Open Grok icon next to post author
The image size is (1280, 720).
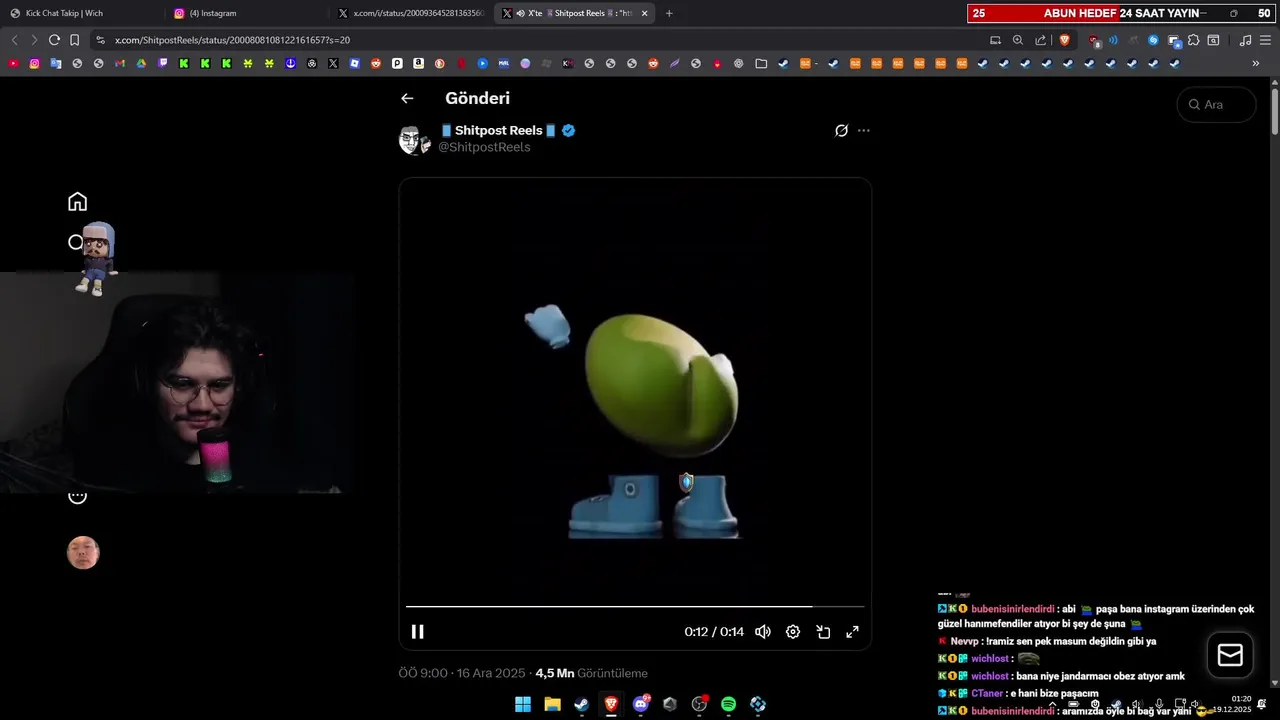(841, 131)
